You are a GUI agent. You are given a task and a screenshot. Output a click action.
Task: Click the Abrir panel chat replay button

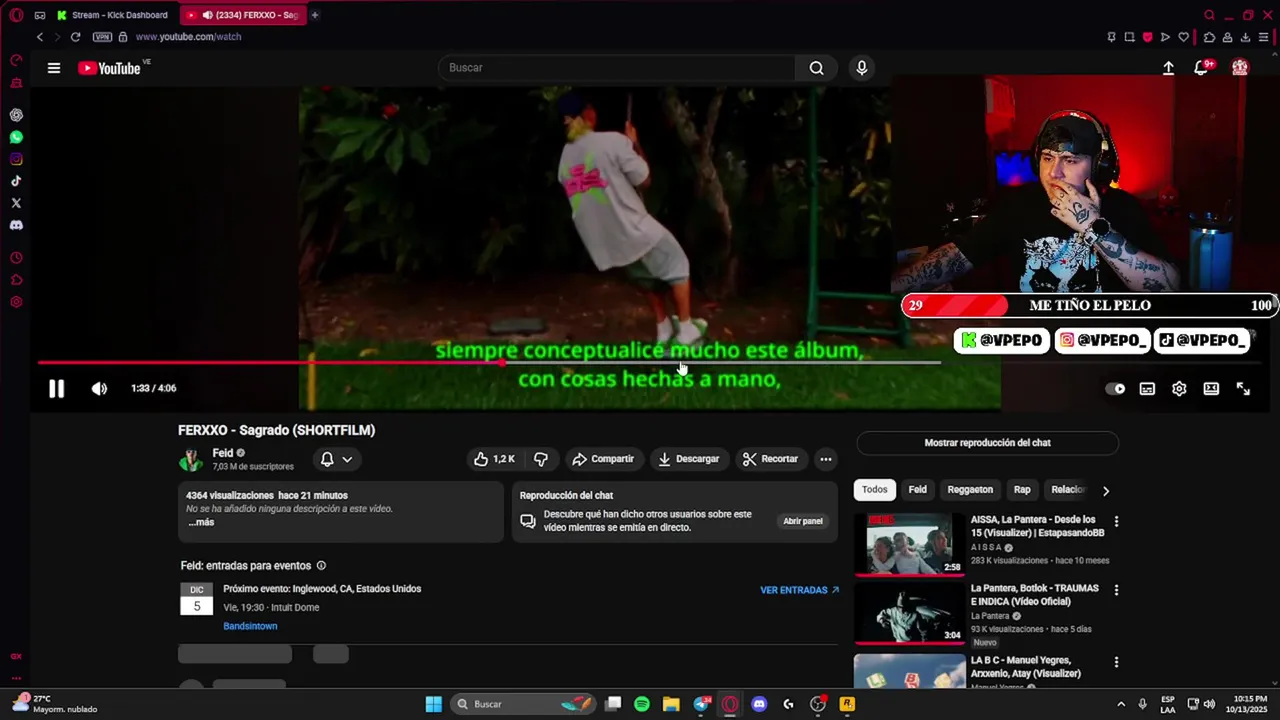pyautogui.click(x=803, y=521)
